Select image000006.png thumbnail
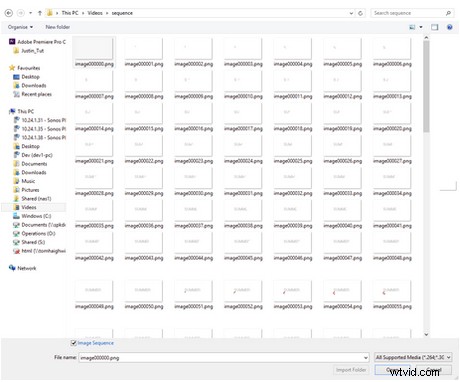Screen dimensions: 460x382 tap(392, 48)
